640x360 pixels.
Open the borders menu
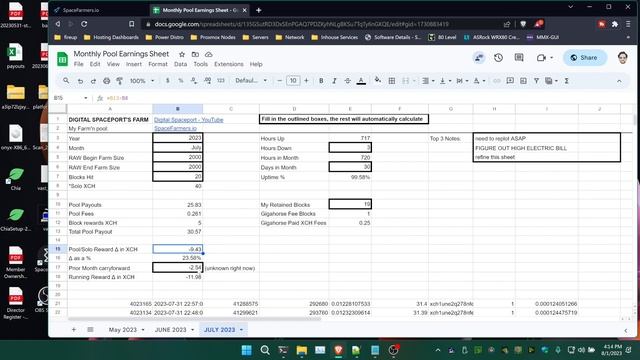point(392,81)
